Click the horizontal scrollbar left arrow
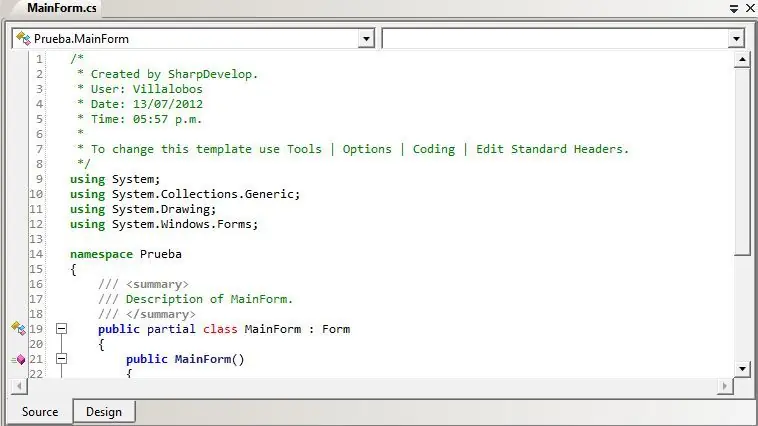The width and height of the screenshot is (758, 426). click(x=19, y=386)
